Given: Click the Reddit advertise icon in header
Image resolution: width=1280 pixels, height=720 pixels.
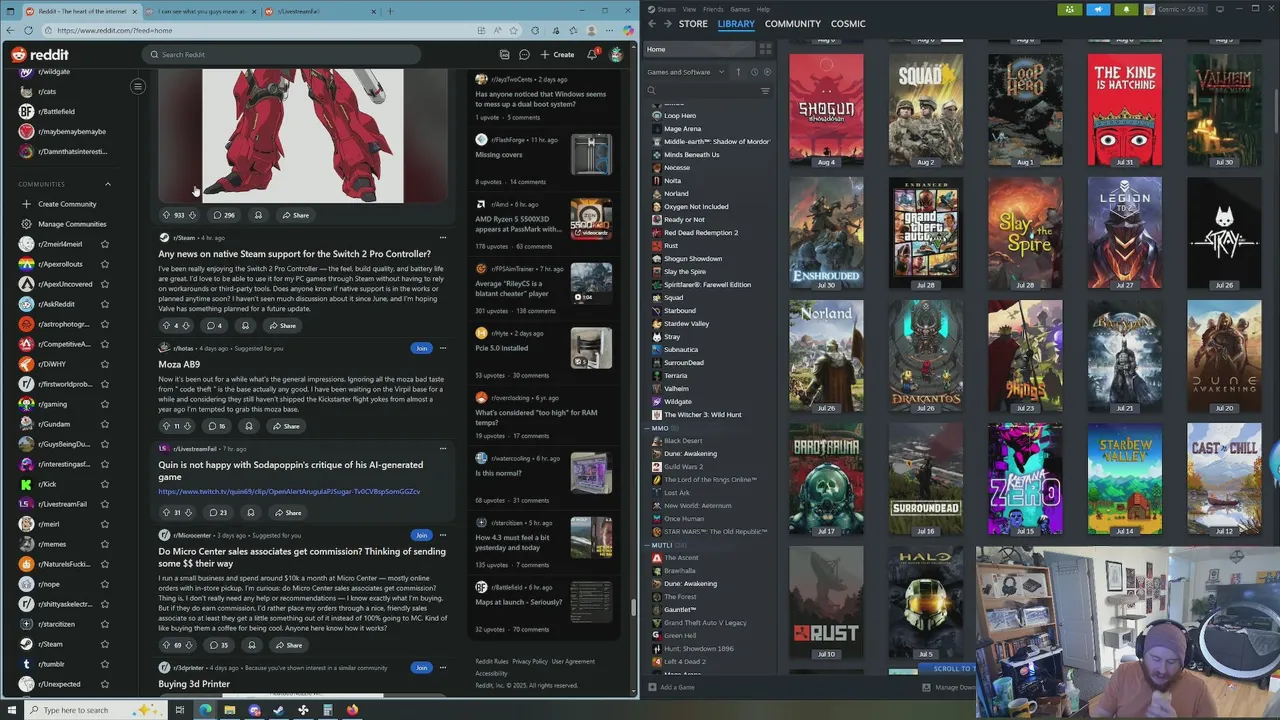Looking at the screenshot, I should click(504, 55).
